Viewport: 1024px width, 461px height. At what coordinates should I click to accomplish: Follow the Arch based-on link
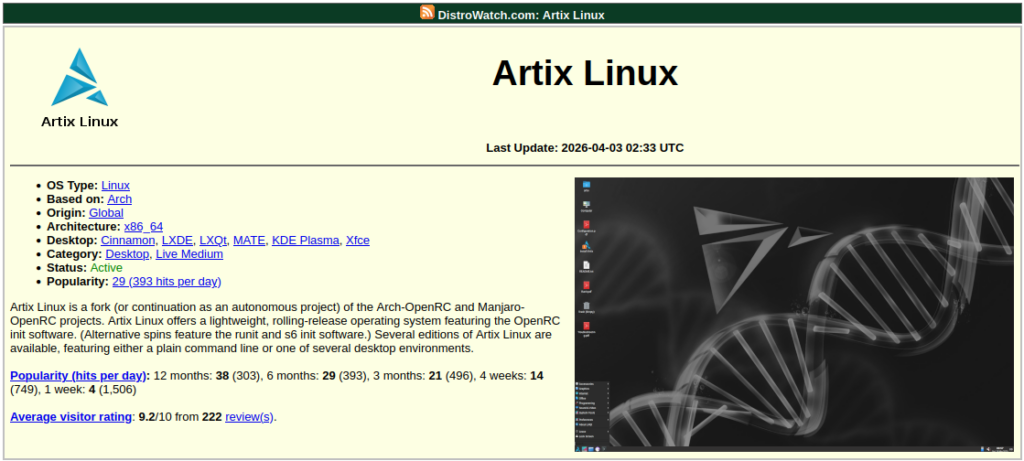[x=119, y=199]
